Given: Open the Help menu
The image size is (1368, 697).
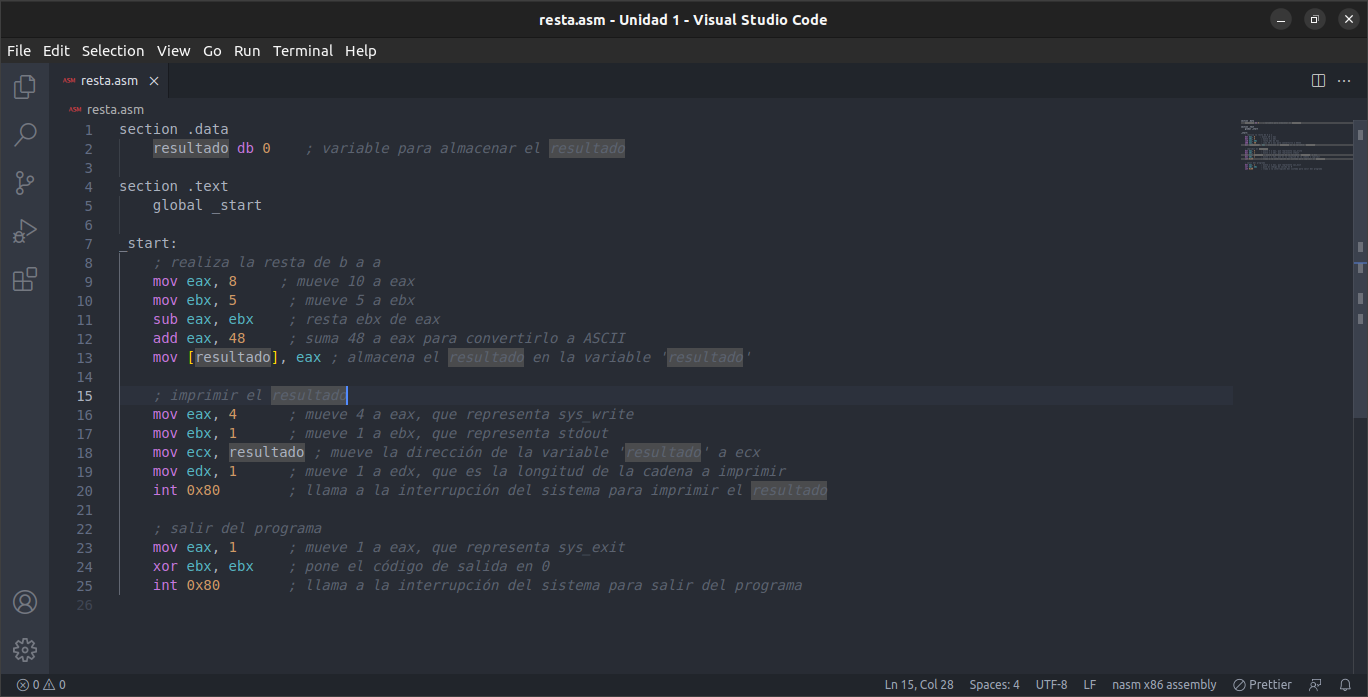Looking at the screenshot, I should coord(361,51).
